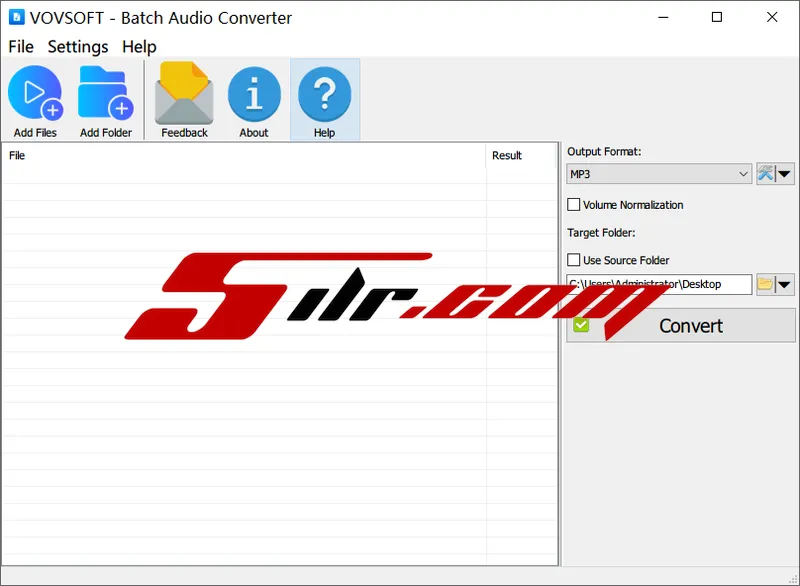
Task: Minimize the Batch Audio Converter window
Action: coord(663,17)
